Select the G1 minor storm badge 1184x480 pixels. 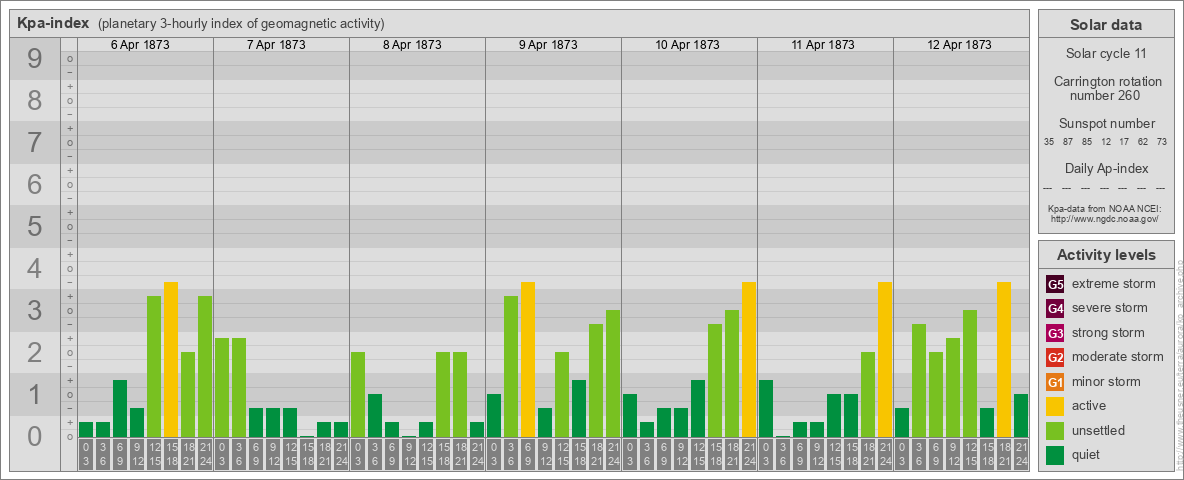[1055, 381]
